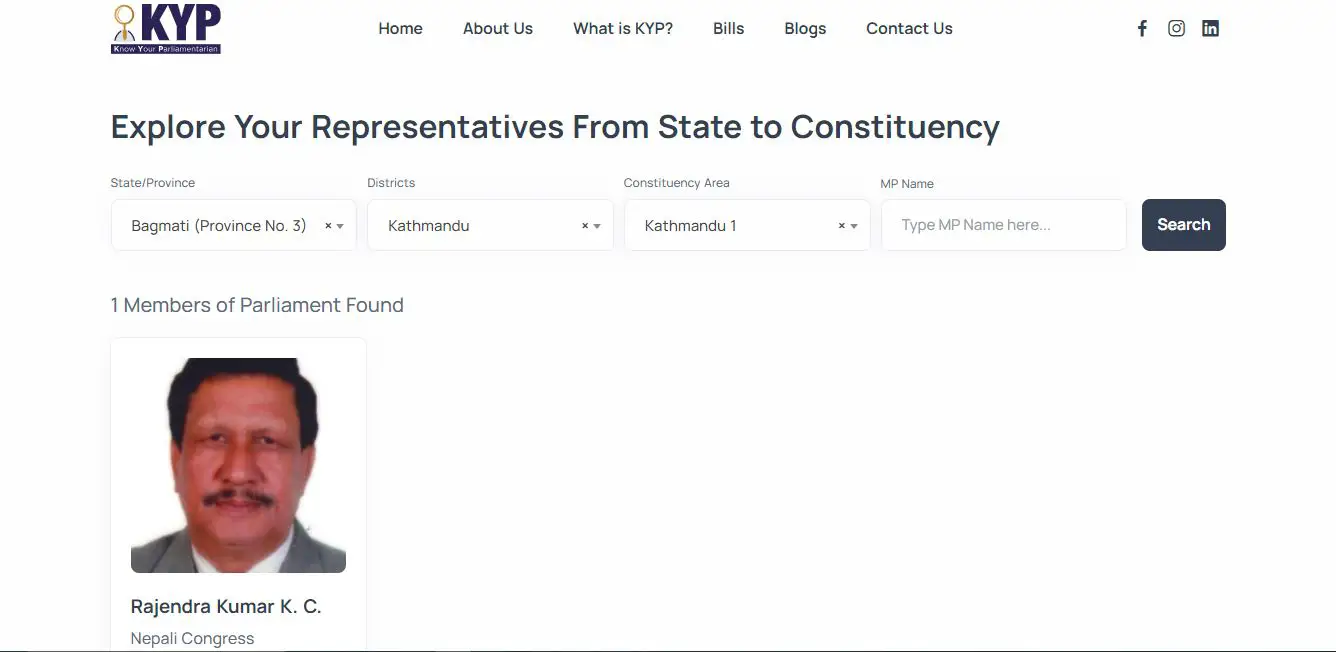The width and height of the screenshot is (1336, 652).
Task: Select the Bills menu item
Action: (x=728, y=28)
